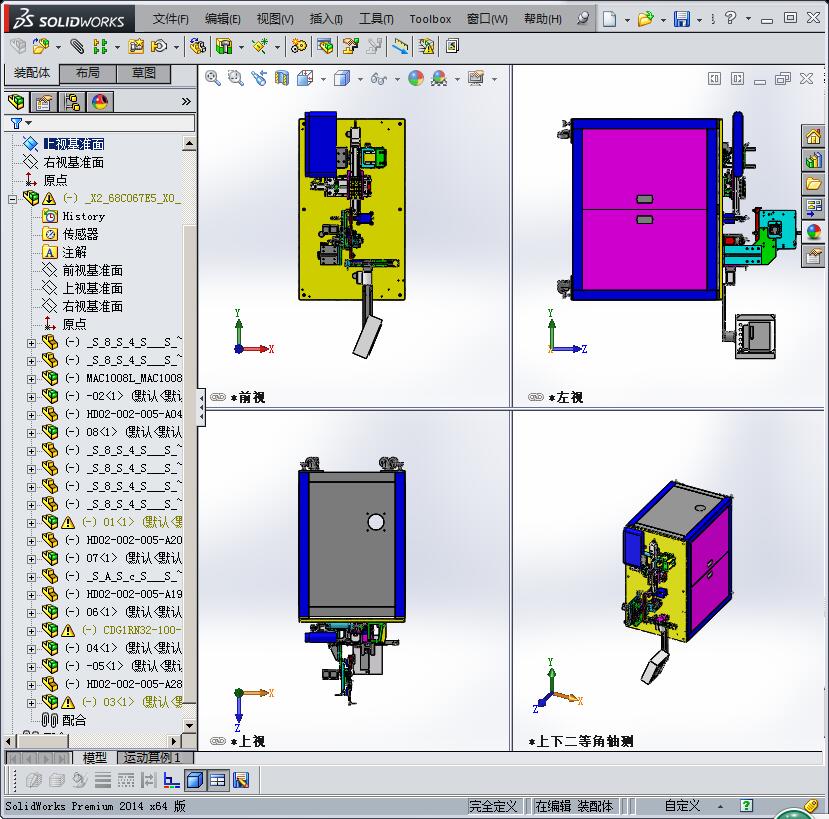
Task: Expand the 07<1> component node
Action: [x=31, y=559]
